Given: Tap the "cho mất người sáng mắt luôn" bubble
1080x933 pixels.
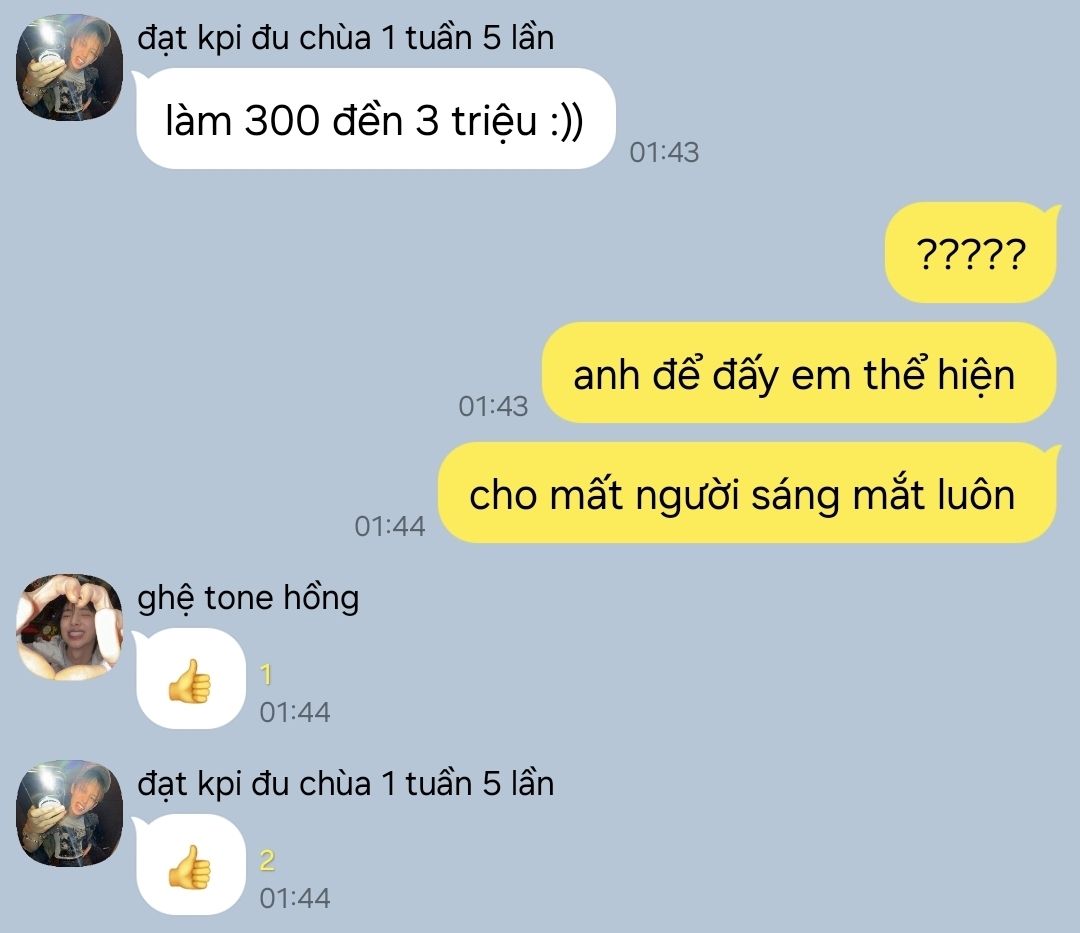Looking at the screenshot, I should click(747, 492).
